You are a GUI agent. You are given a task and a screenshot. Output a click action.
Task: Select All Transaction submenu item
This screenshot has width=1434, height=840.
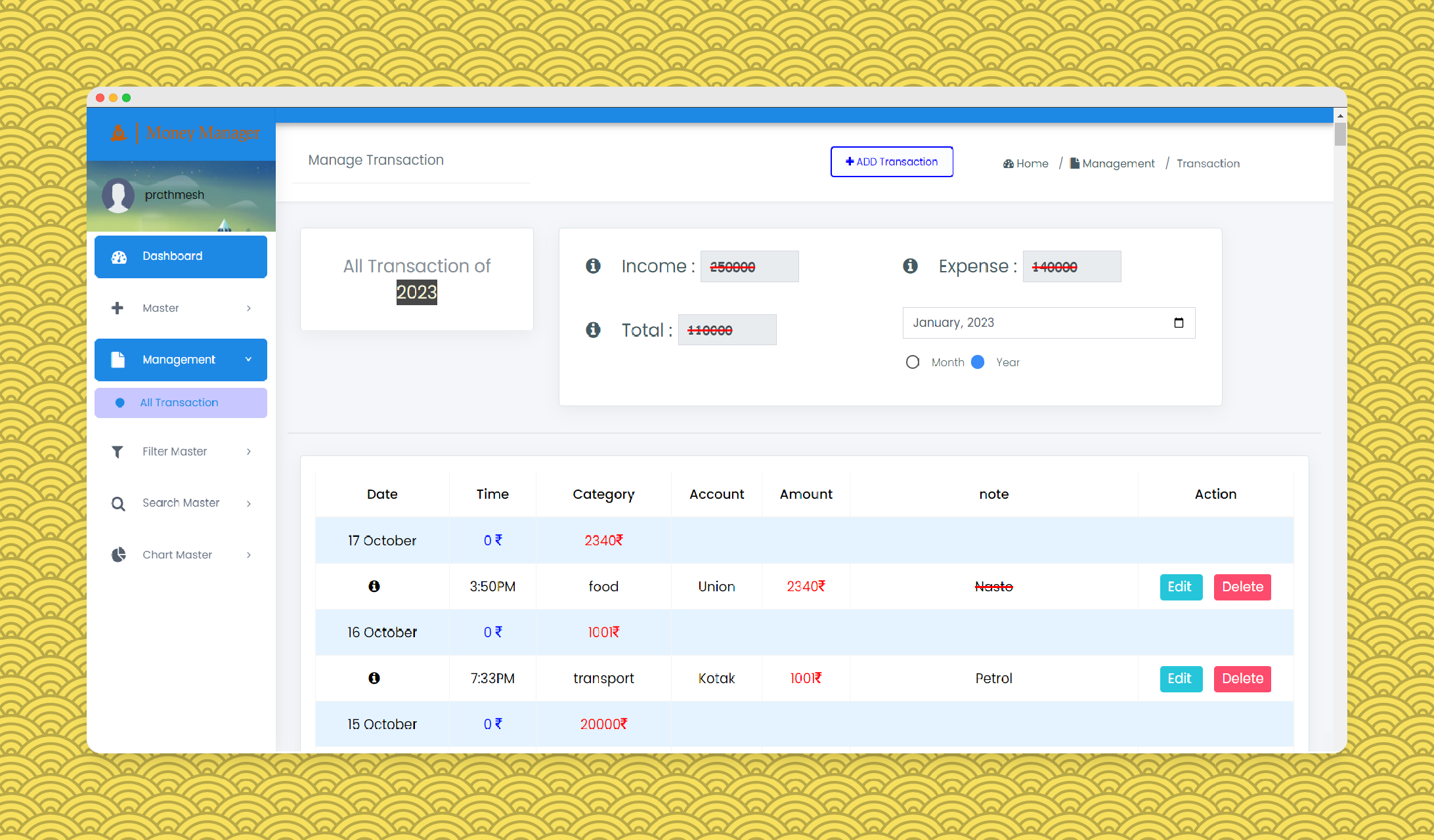[x=181, y=402]
